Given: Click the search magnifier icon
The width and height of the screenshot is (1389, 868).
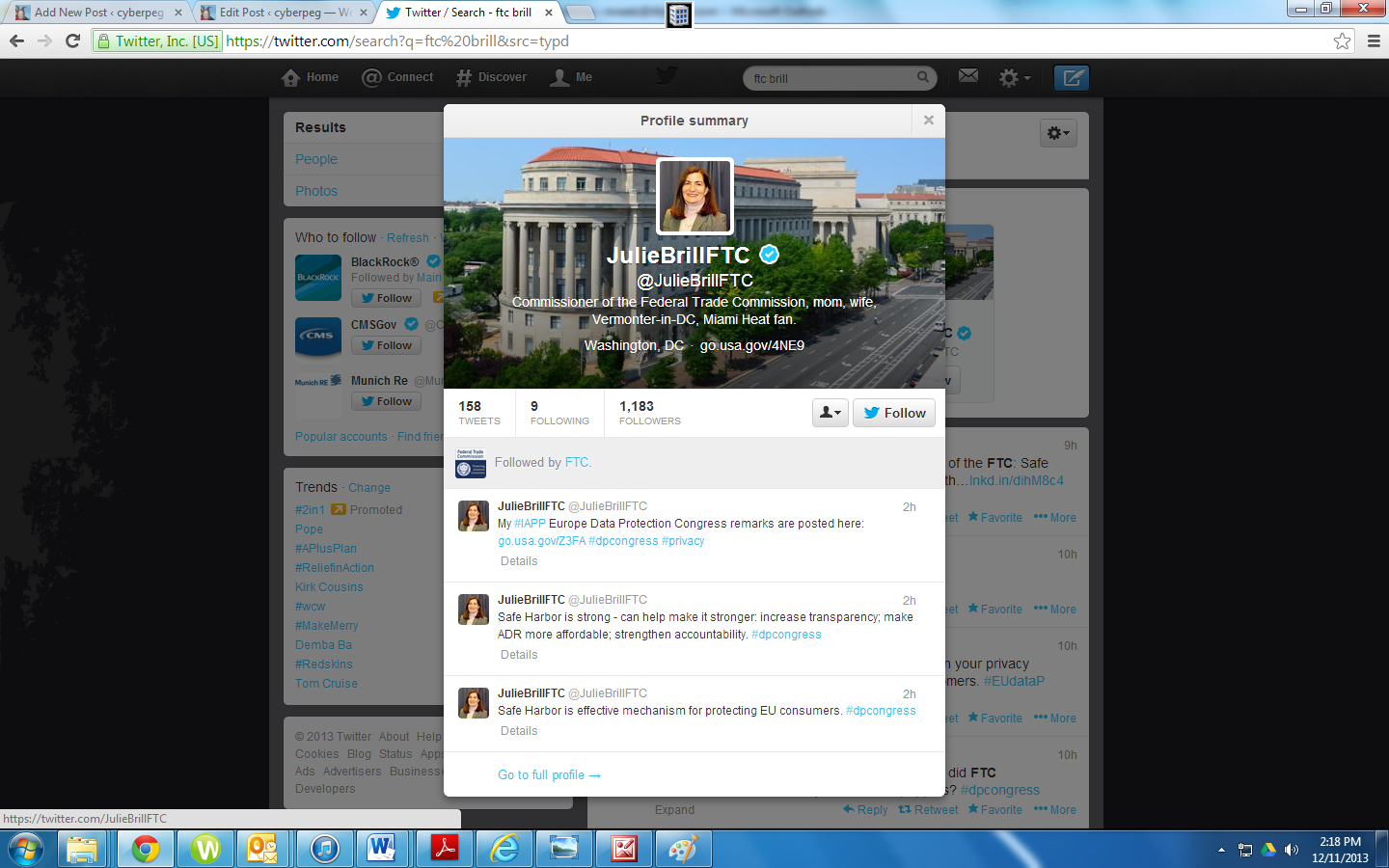Looking at the screenshot, I should [923, 77].
